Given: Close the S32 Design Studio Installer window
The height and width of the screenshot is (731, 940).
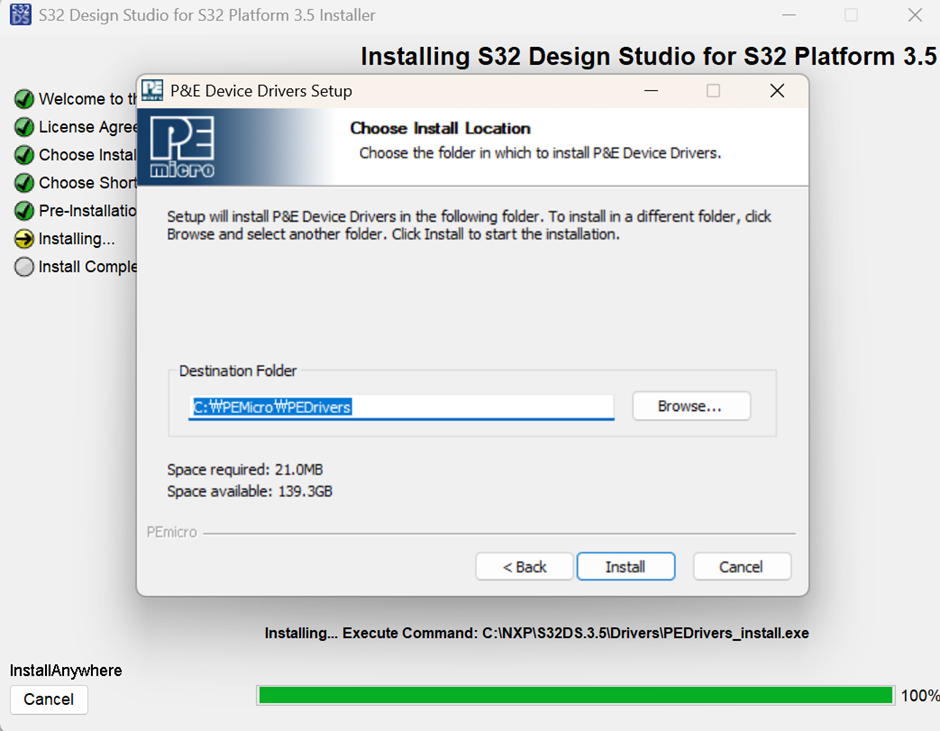Looking at the screenshot, I should (x=915, y=14).
